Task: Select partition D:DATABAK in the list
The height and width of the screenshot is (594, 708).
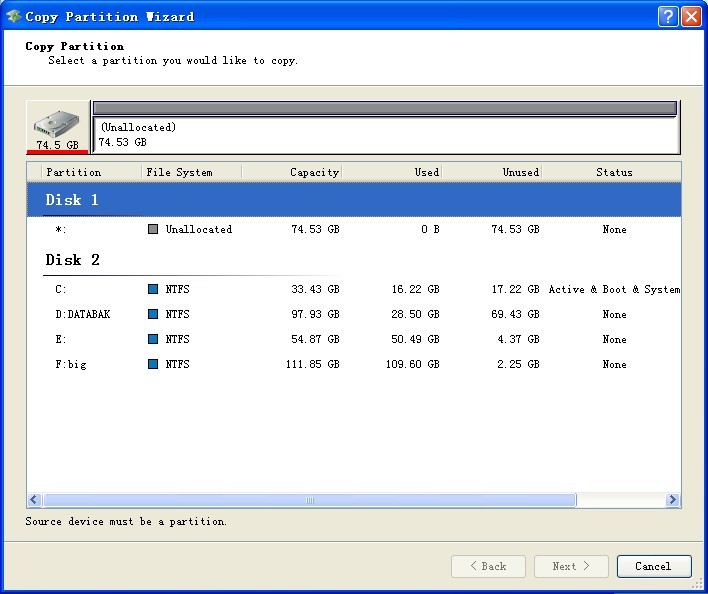Action: 354,314
